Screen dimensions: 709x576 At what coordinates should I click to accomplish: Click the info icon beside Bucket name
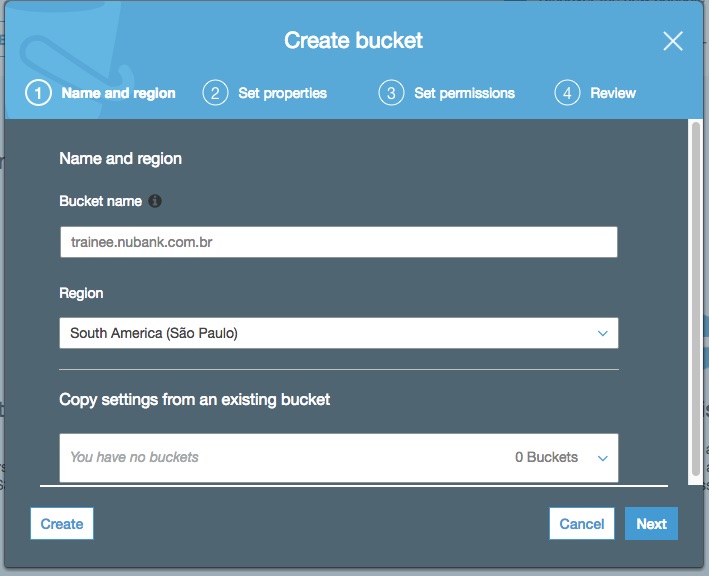tap(155, 201)
